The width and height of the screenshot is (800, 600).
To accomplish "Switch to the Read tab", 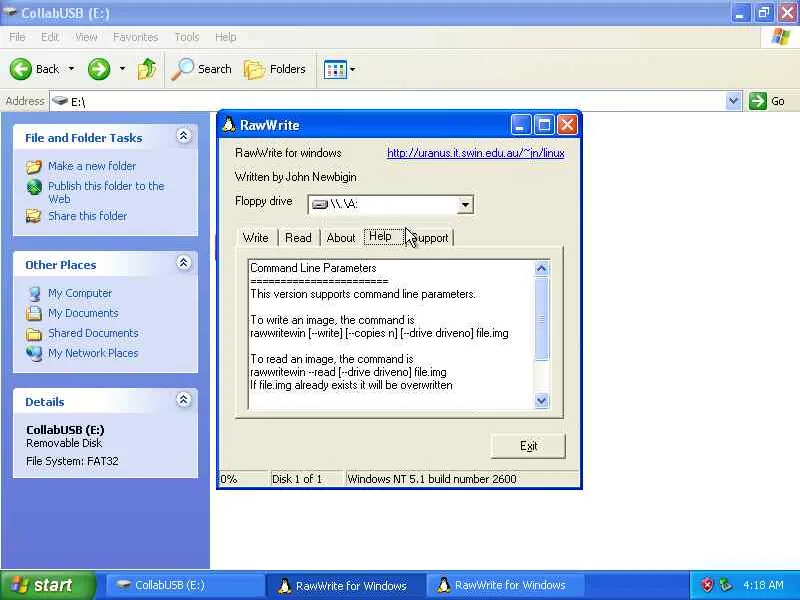I will (298, 238).
